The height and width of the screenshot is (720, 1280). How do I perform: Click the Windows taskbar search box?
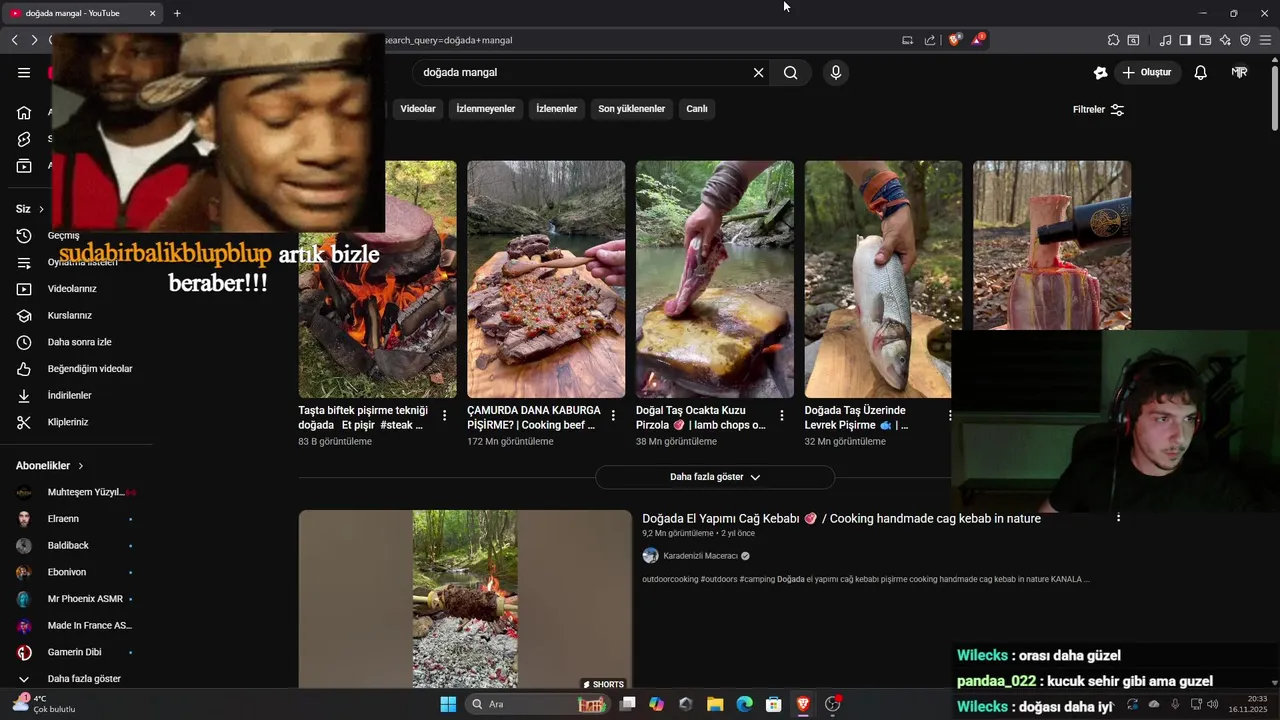538,704
